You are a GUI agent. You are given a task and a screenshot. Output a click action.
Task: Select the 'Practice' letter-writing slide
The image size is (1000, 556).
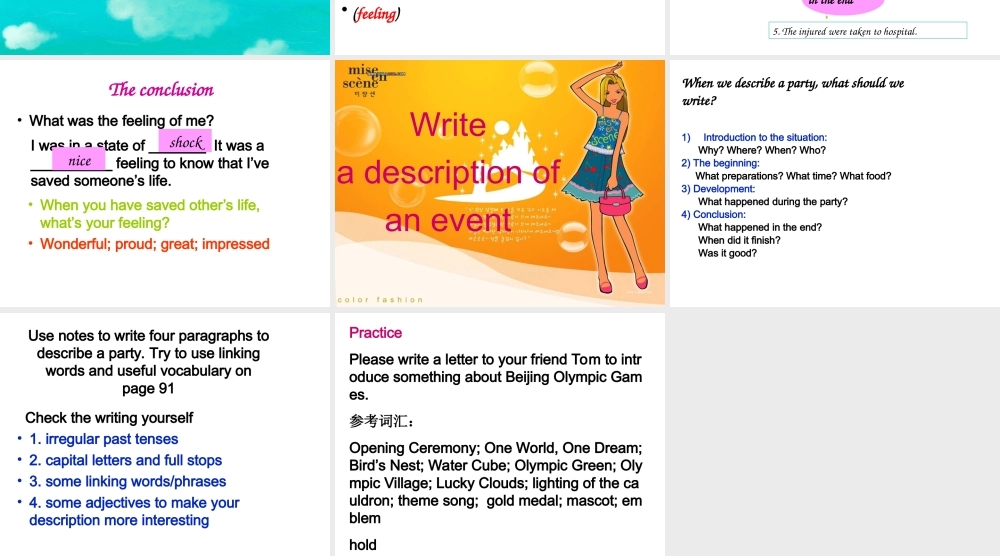(500, 434)
